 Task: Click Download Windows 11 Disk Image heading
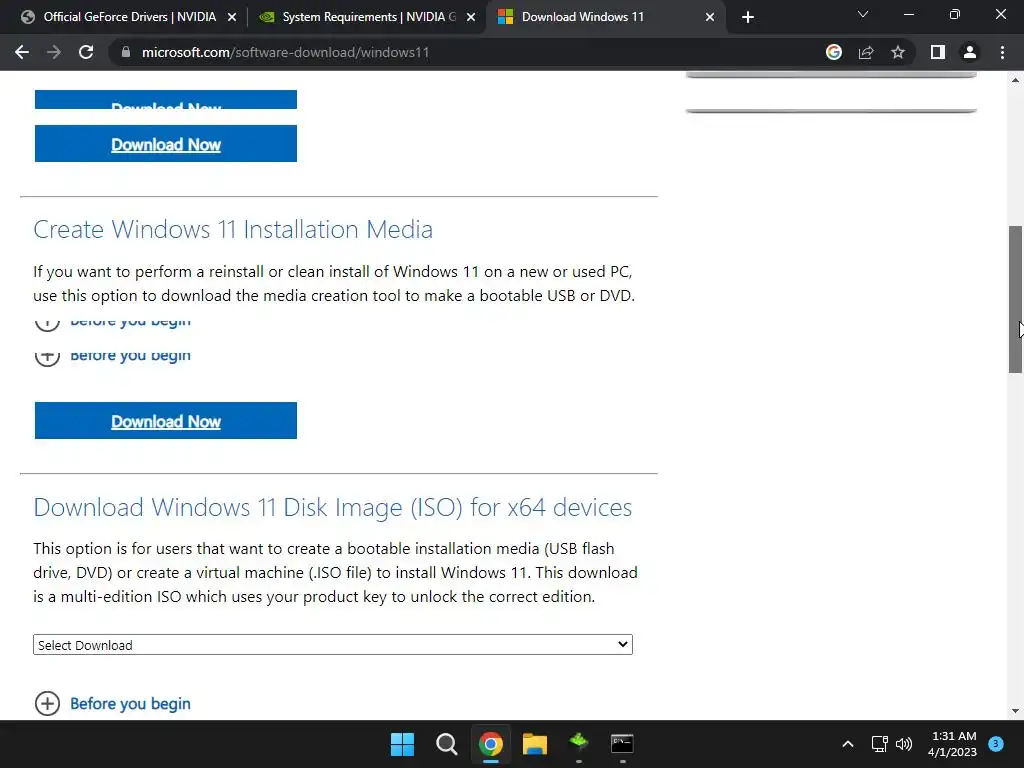point(332,507)
